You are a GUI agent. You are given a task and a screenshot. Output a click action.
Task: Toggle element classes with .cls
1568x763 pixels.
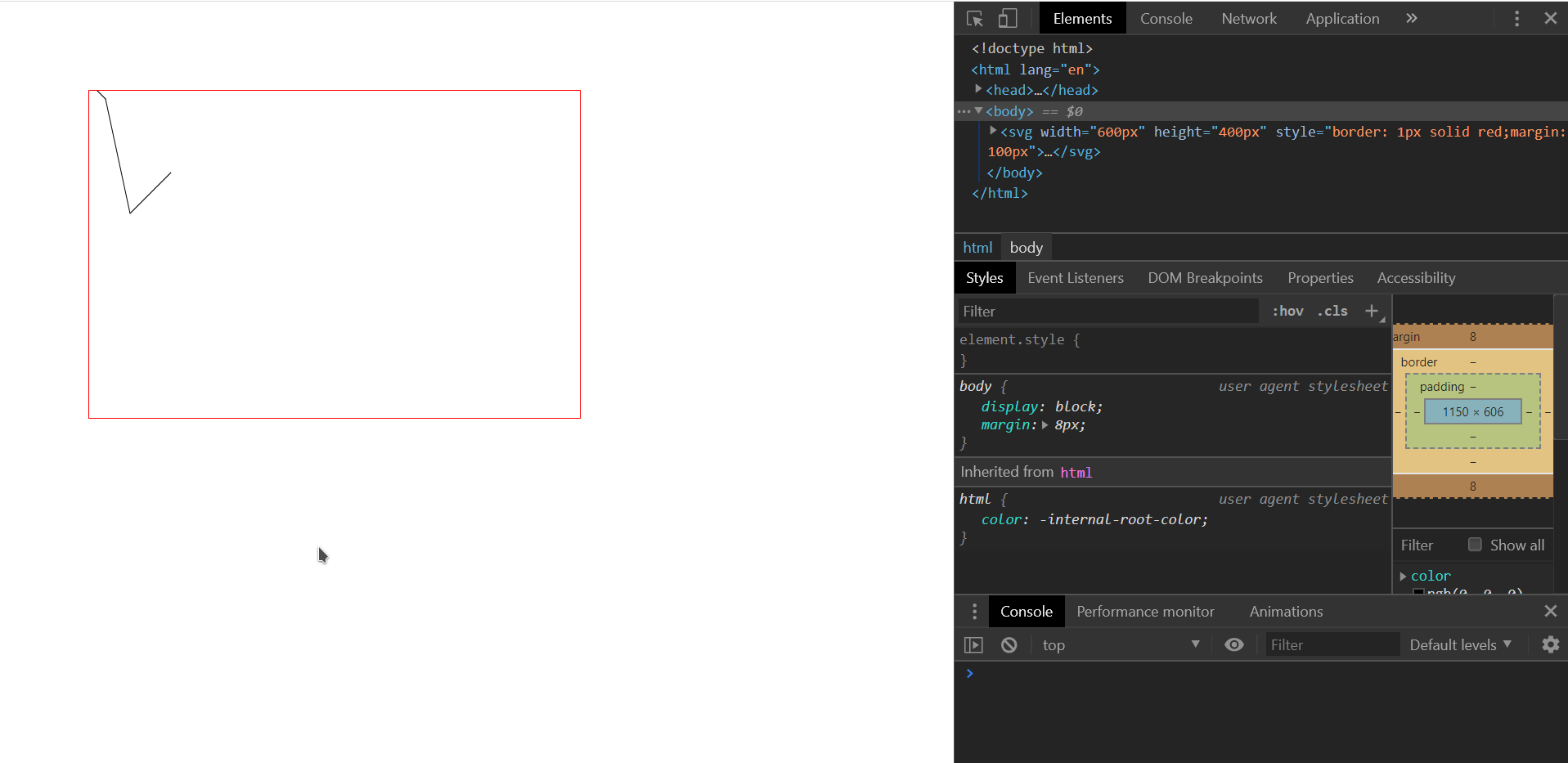[x=1332, y=311]
